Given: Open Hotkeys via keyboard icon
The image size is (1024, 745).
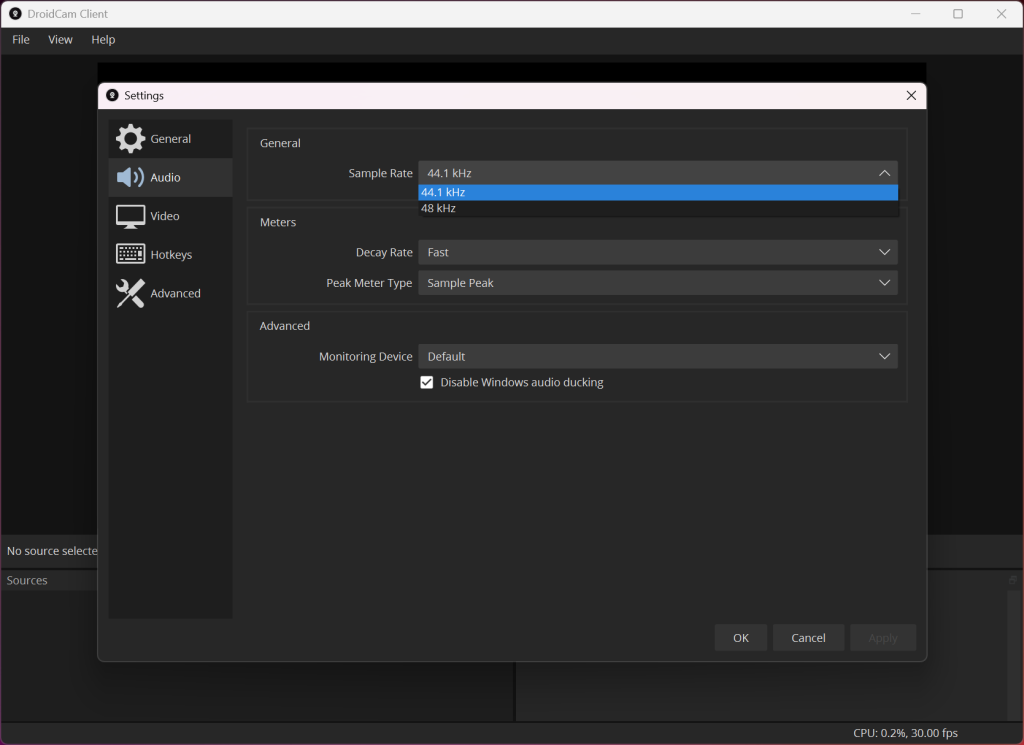Looking at the screenshot, I should click(130, 254).
